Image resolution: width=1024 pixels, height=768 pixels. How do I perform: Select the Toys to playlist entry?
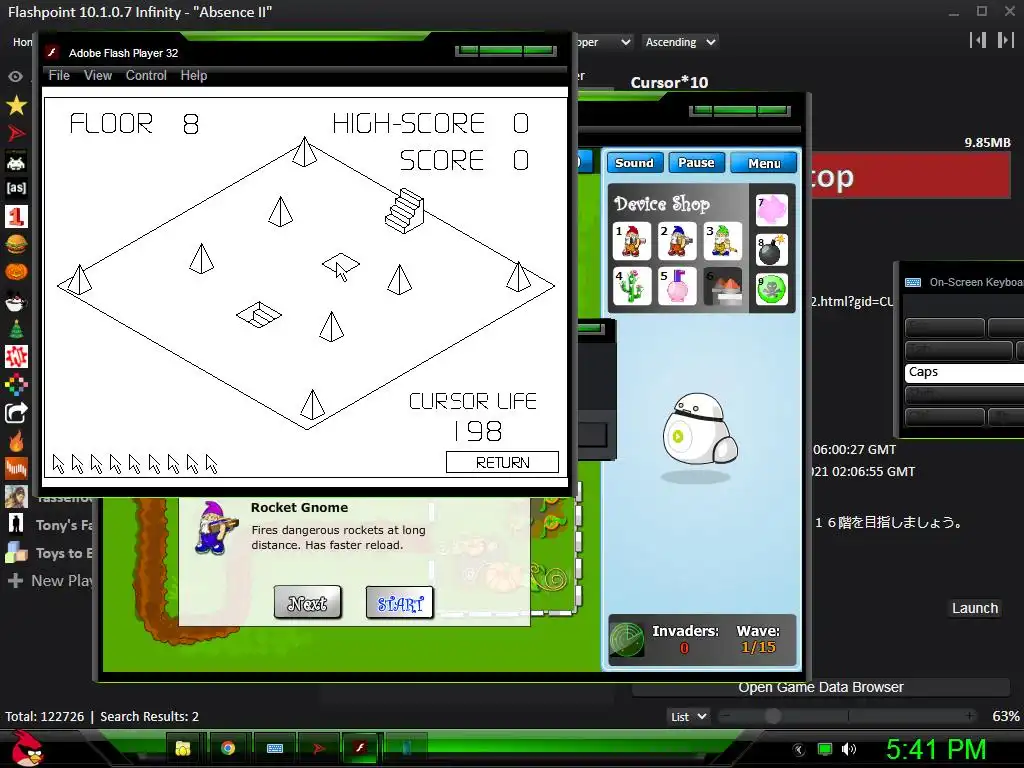(50, 553)
